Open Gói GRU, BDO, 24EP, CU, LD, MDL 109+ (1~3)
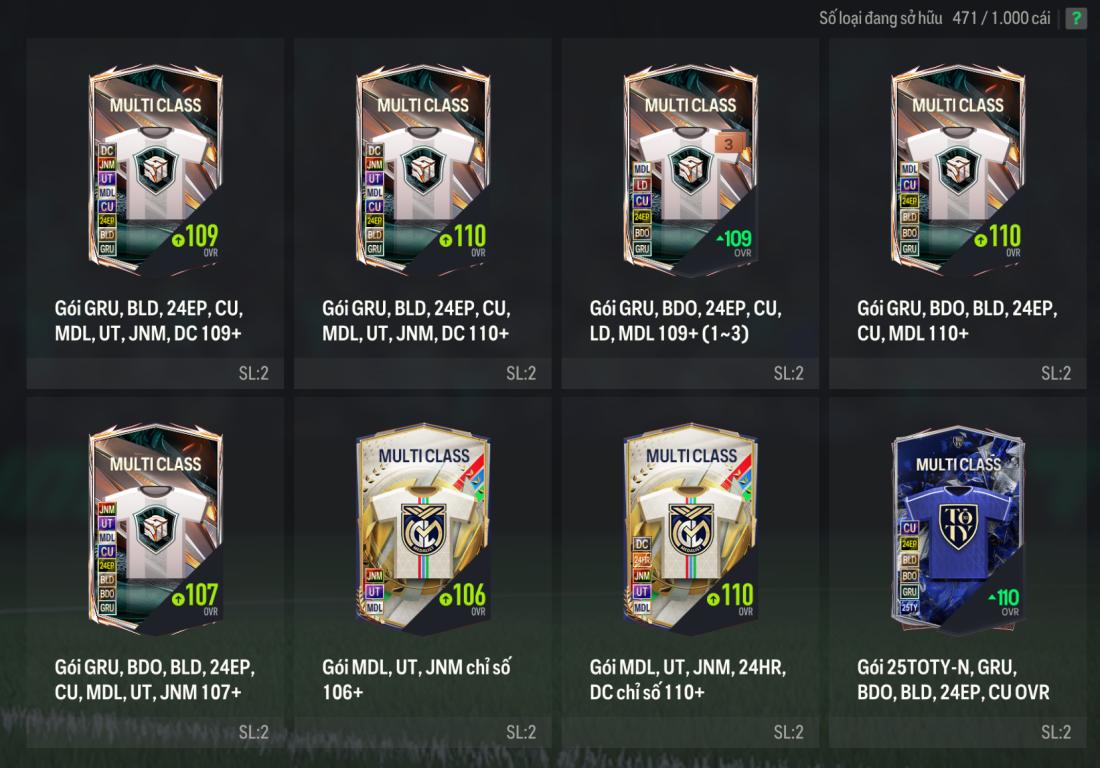The height and width of the screenshot is (768, 1100). click(685, 321)
